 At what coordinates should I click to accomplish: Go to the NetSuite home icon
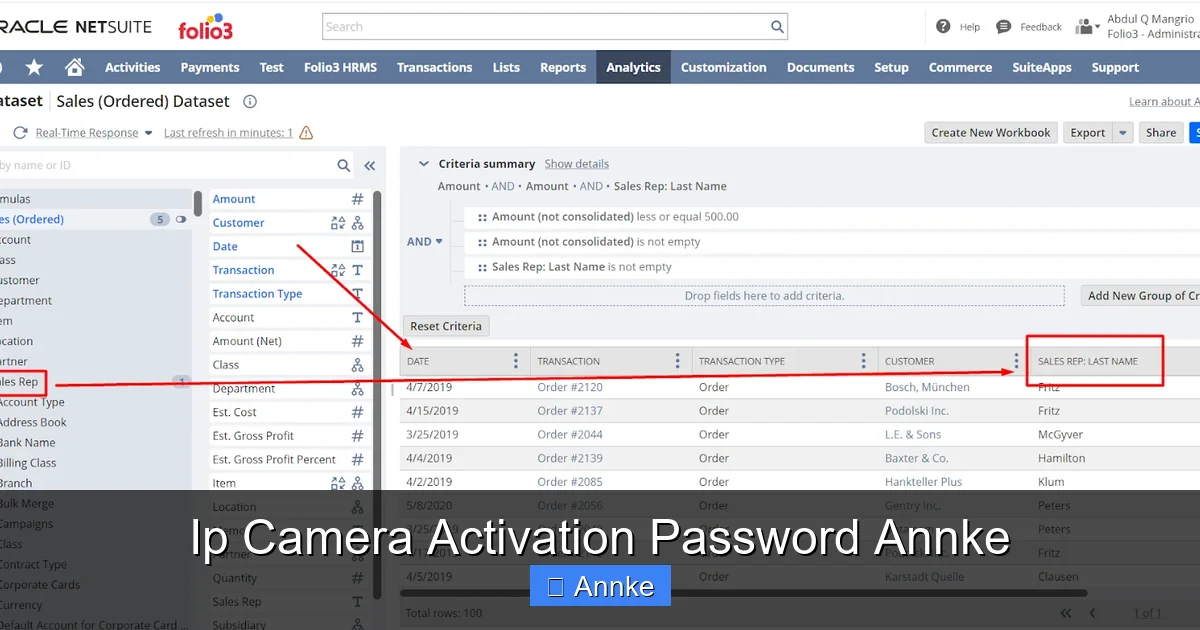[74, 67]
